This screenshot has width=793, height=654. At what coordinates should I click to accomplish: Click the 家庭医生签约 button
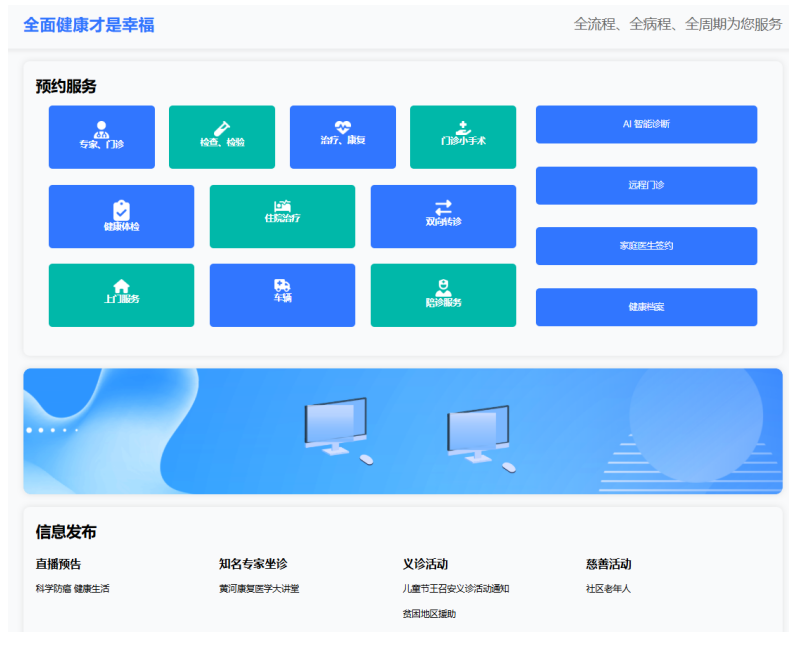pos(646,246)
